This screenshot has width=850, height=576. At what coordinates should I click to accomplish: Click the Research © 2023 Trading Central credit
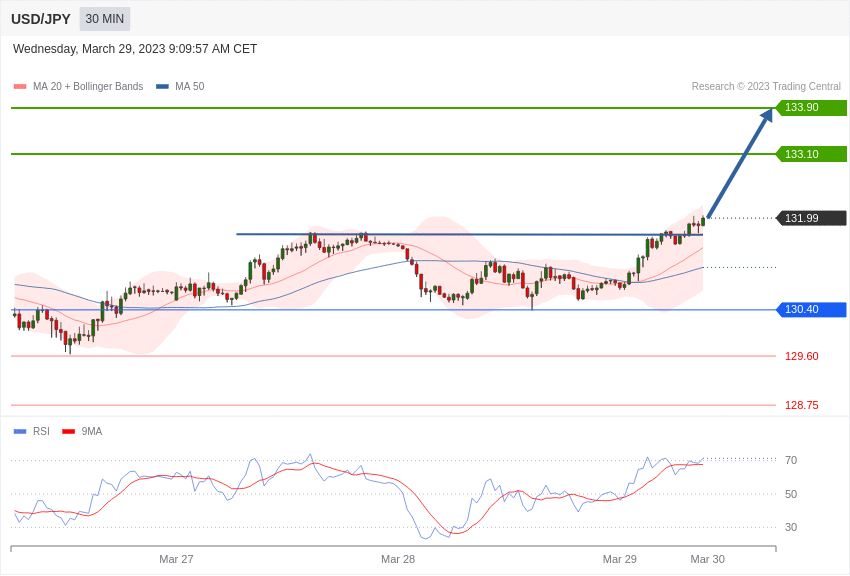point(766,86)
